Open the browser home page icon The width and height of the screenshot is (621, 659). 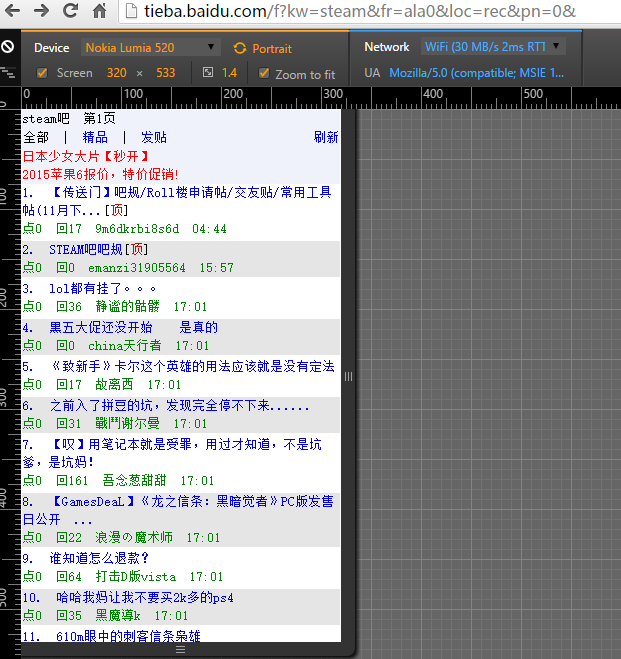(x=100, y=11)
